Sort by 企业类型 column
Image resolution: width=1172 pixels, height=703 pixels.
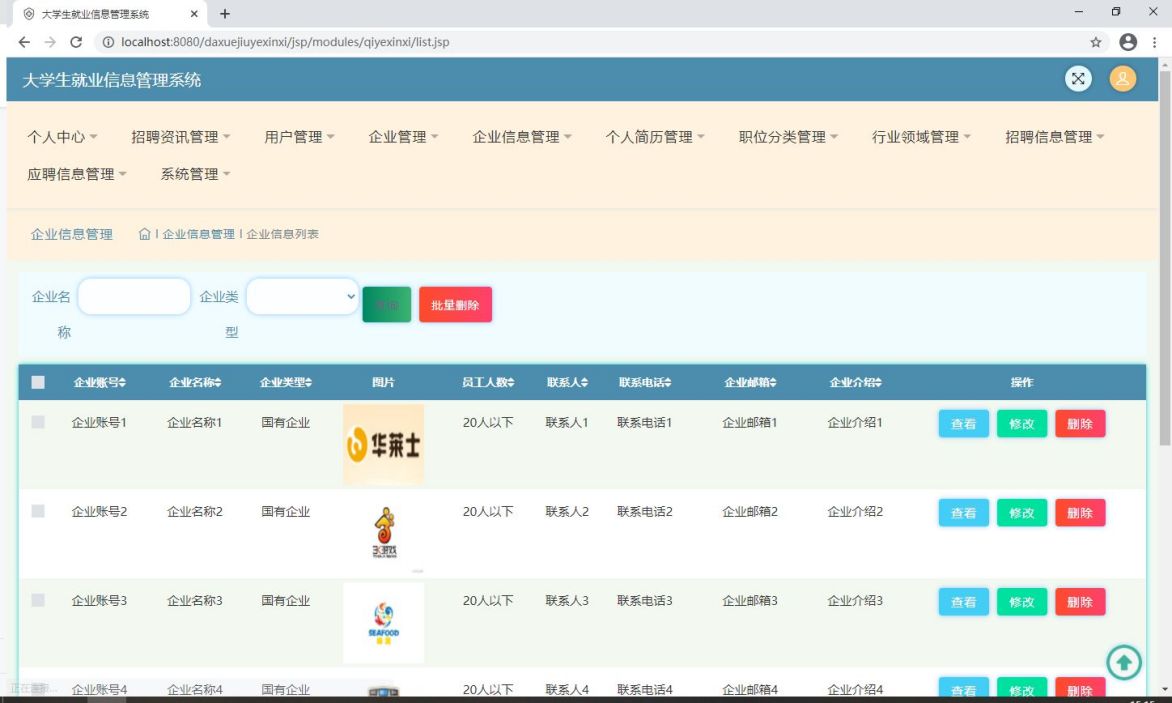(x=286, y=382)
